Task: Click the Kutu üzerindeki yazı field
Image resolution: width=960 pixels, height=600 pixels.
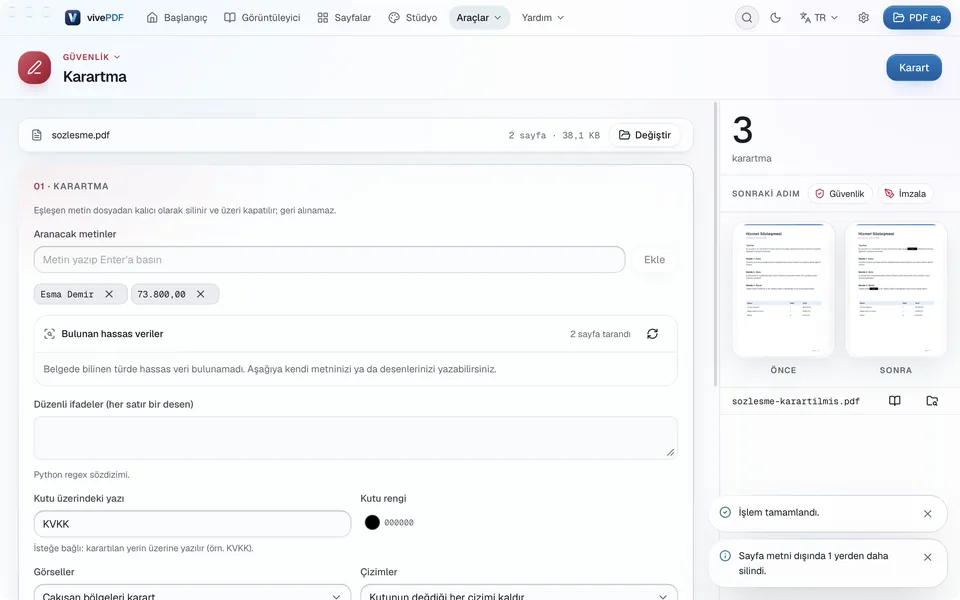Action: pos(192,524)
